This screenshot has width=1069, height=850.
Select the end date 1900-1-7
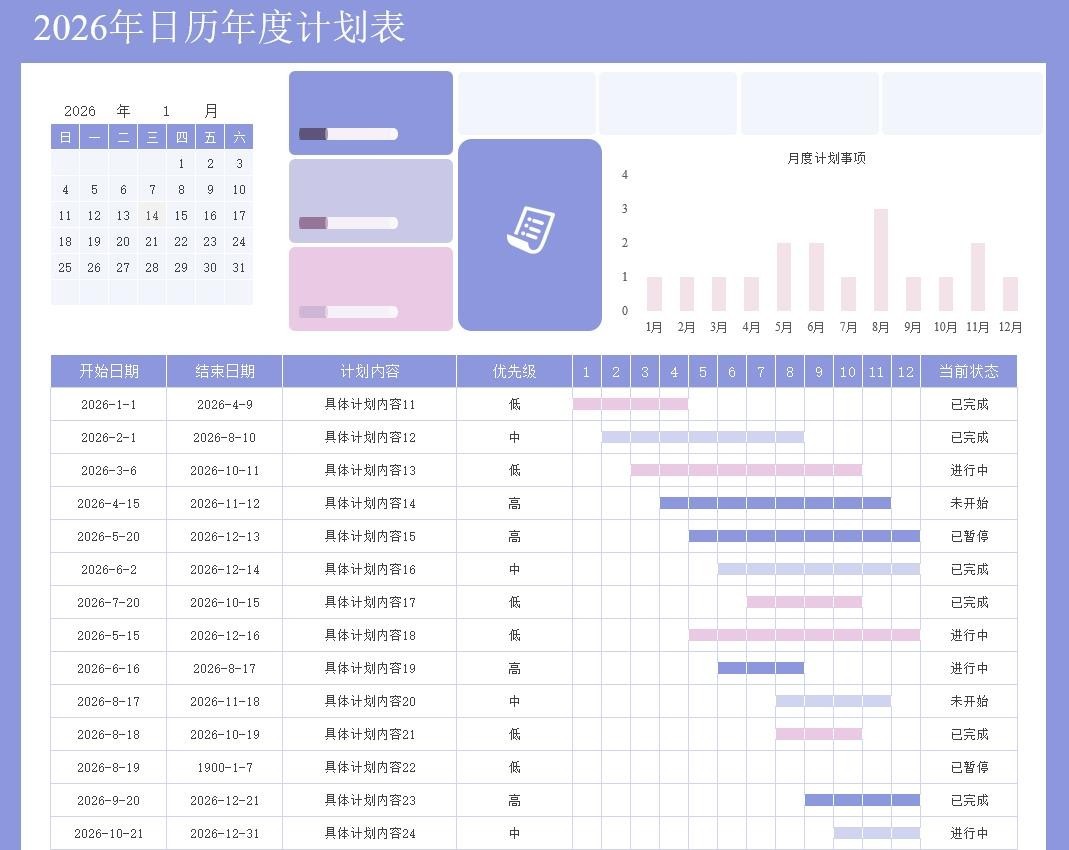pyautogui.click(x=224, y=767)
